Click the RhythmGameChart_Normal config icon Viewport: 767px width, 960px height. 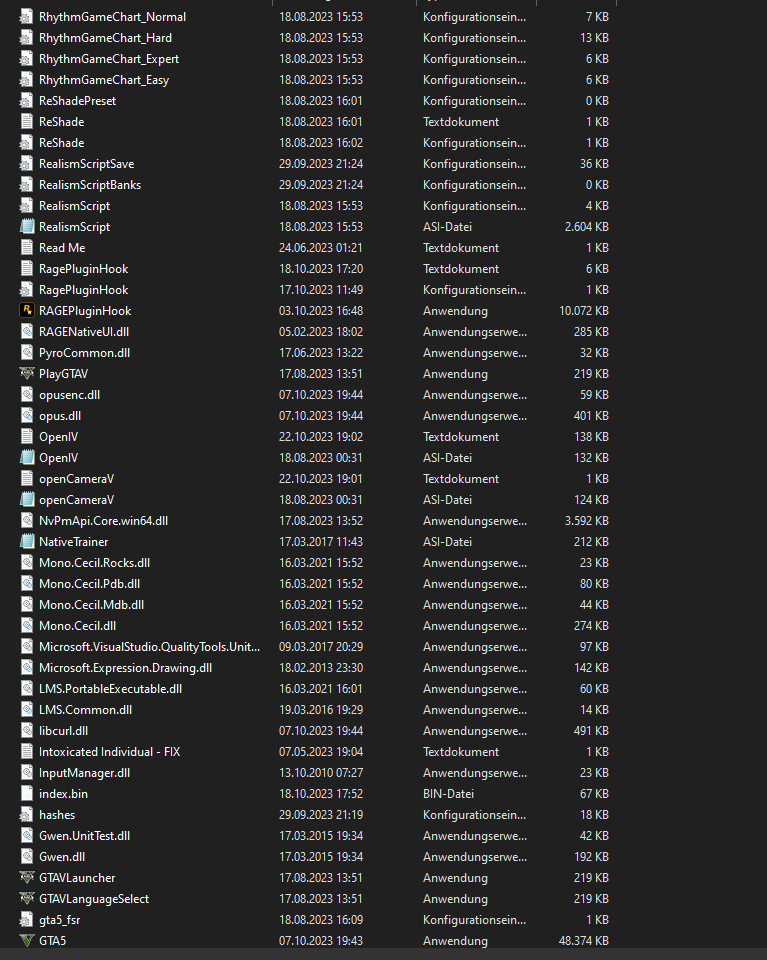(26, 17)
